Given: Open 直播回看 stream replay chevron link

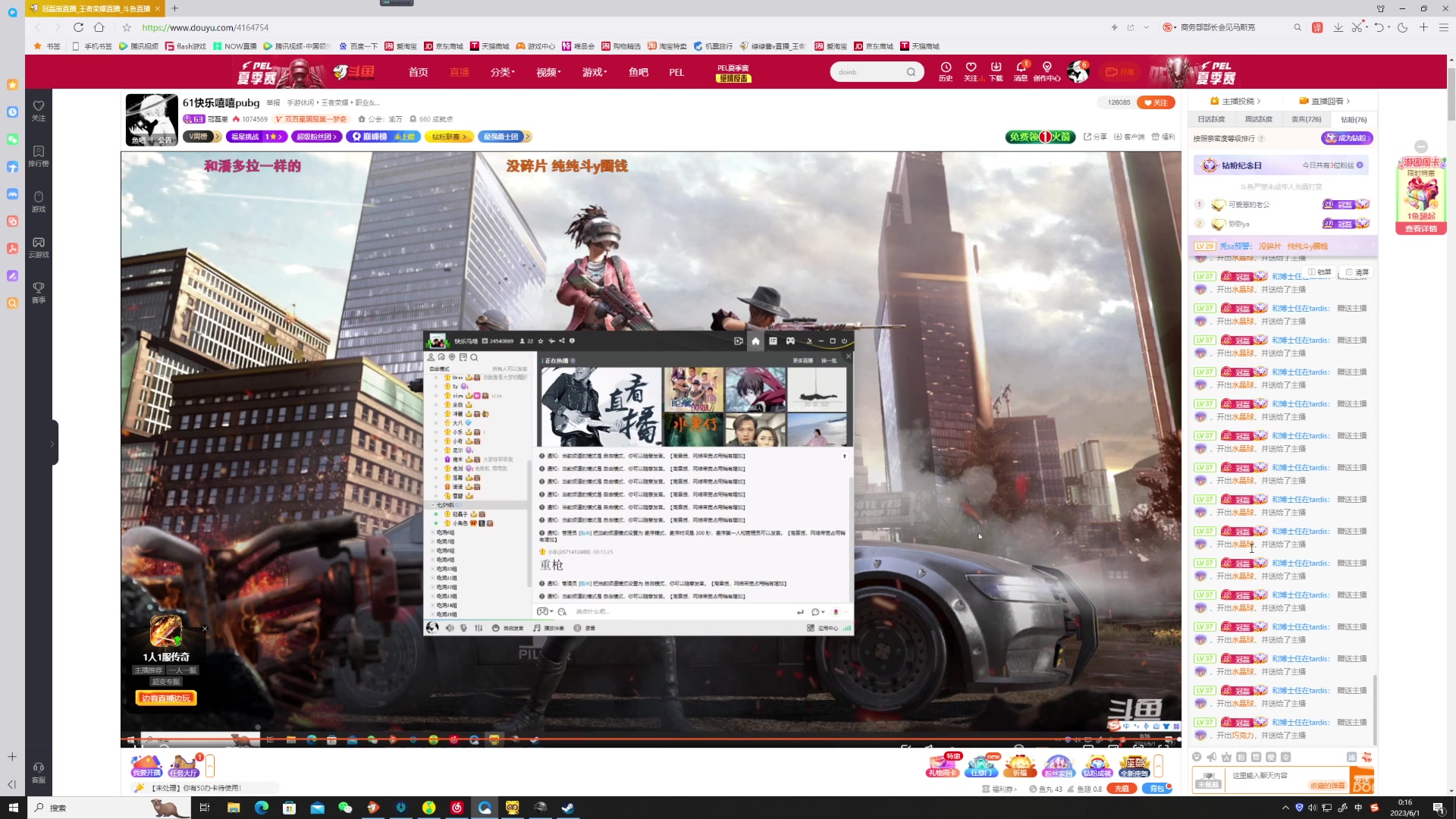Looking at the screenshot, I should click(1325, 101).
